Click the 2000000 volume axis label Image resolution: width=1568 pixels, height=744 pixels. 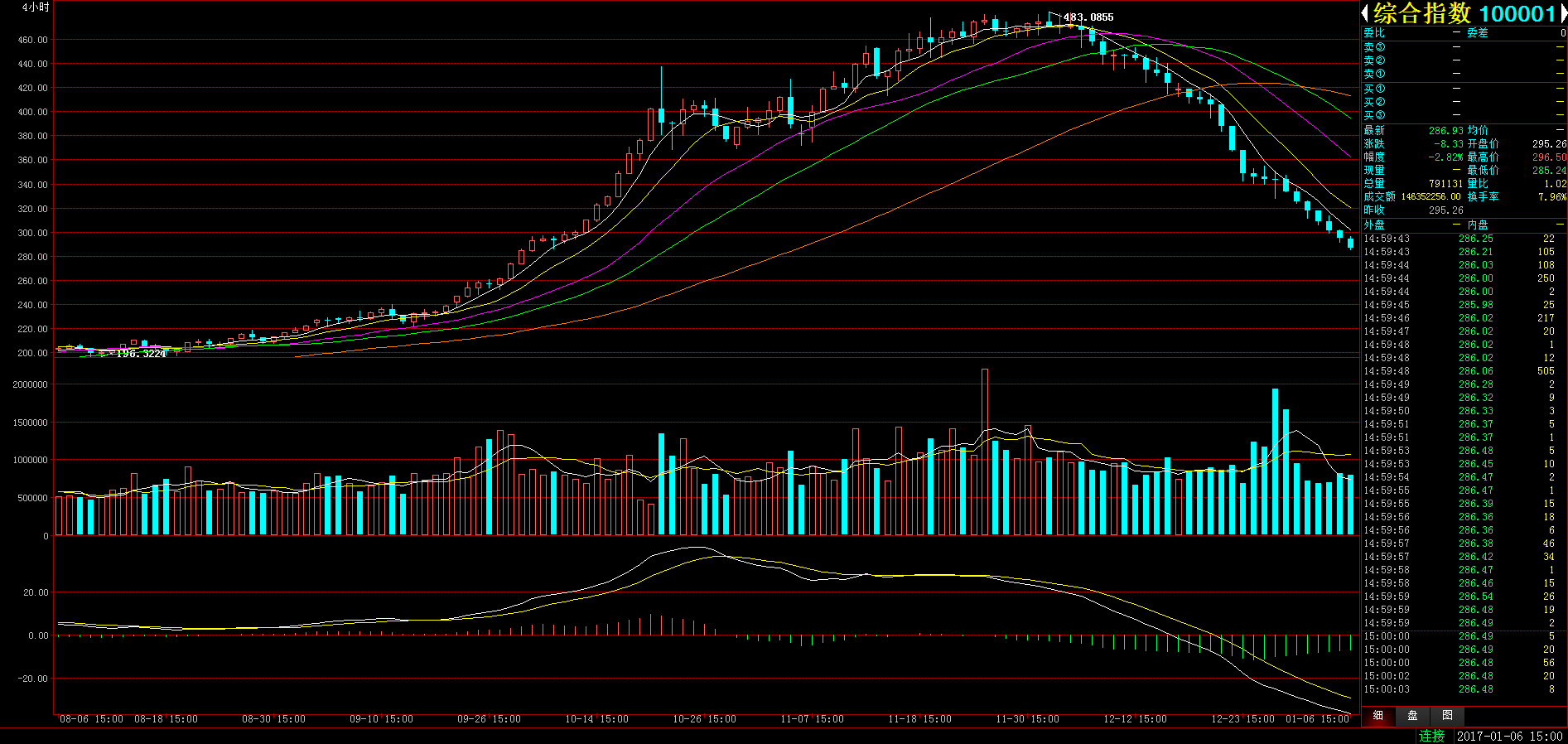point(30,384)
